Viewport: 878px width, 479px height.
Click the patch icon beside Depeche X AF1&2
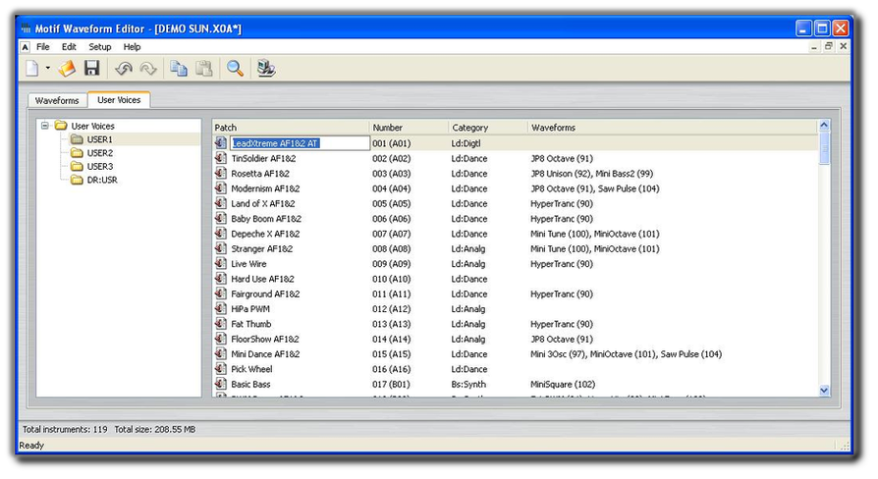(221, 234)
